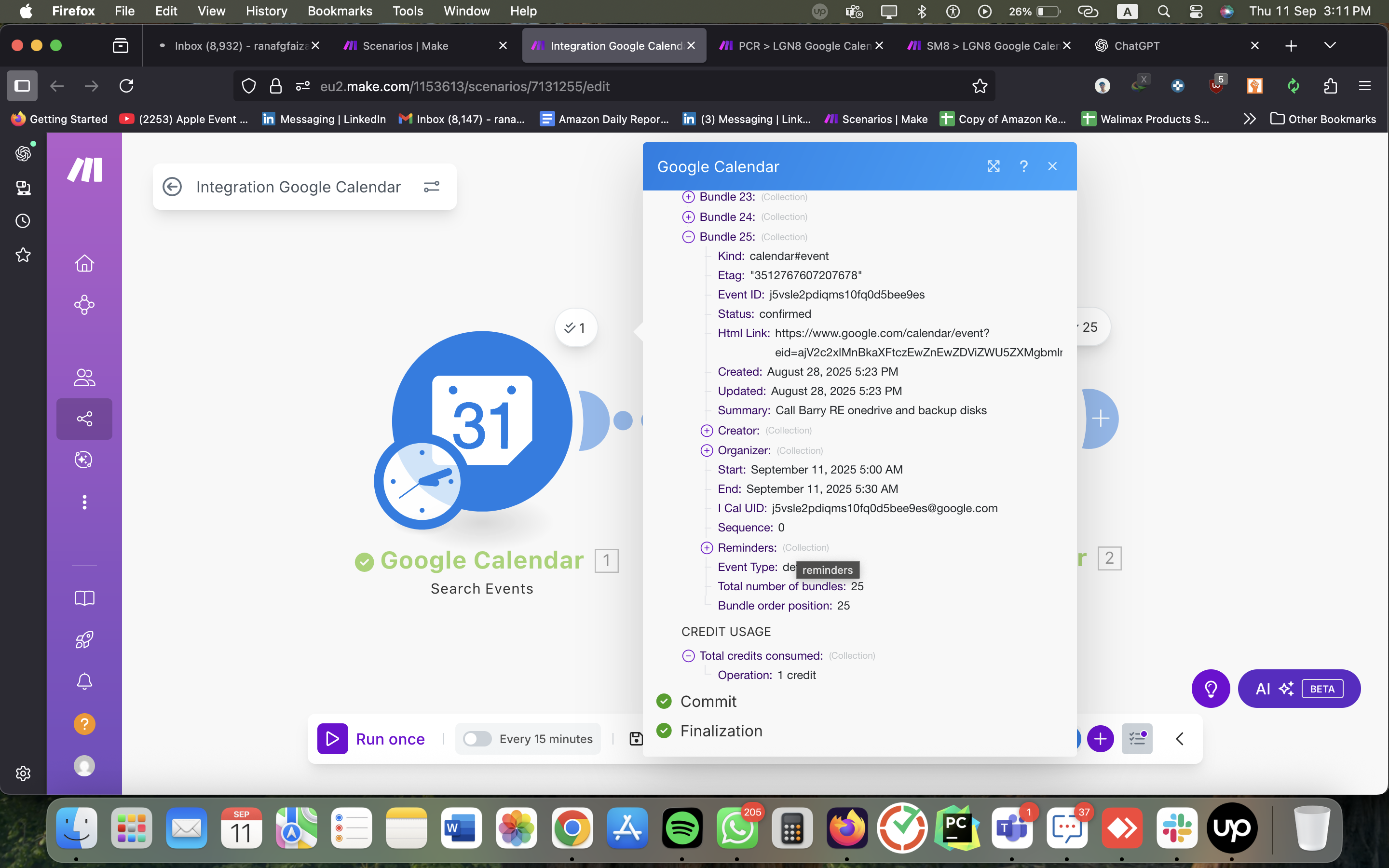Toggle the Every 15 minutes scheduling switch
This screenshot has width=1389, height=868.
(x=477, y=739)
